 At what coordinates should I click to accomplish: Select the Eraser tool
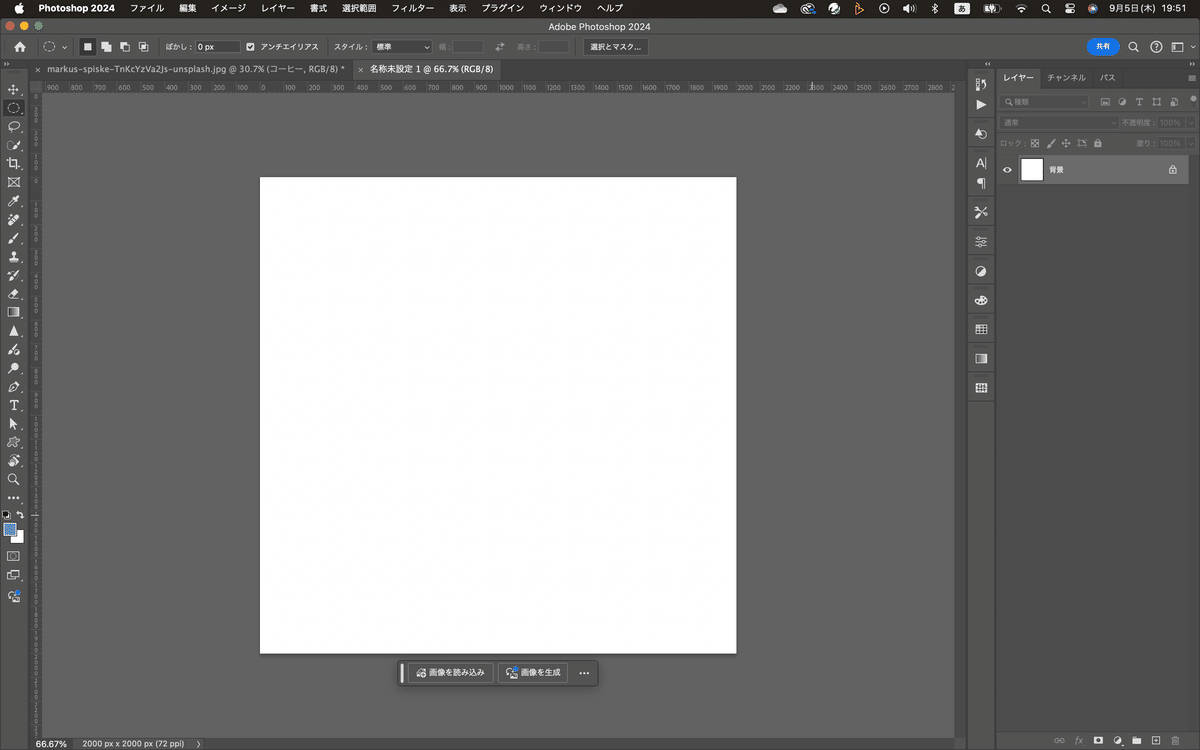pos(14,294)
